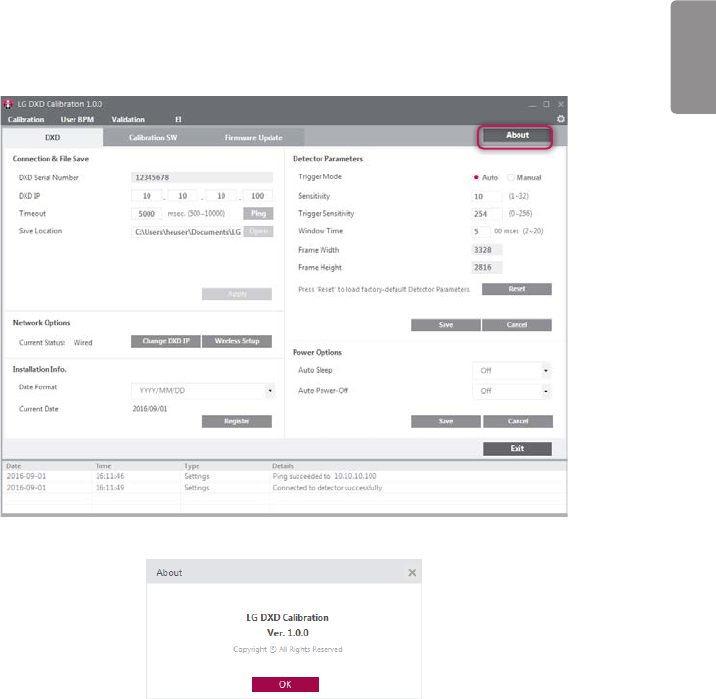Close the About dialog with X
716x699 pixels.
pos(412,573)
